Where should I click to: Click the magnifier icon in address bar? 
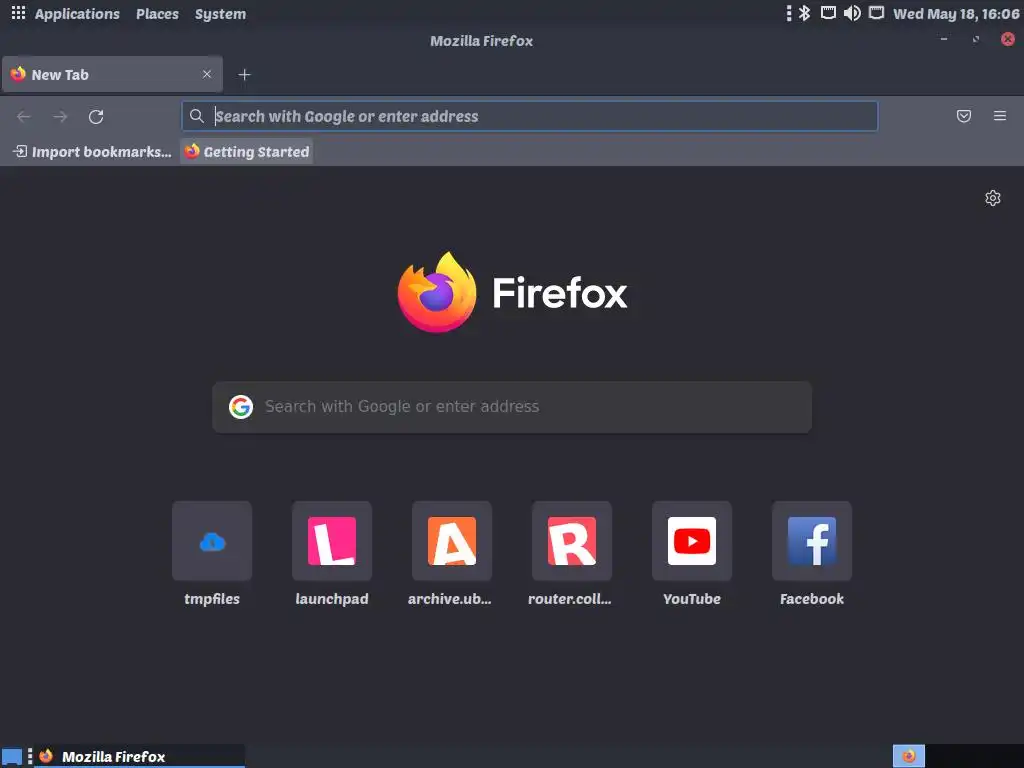point(196,116)
